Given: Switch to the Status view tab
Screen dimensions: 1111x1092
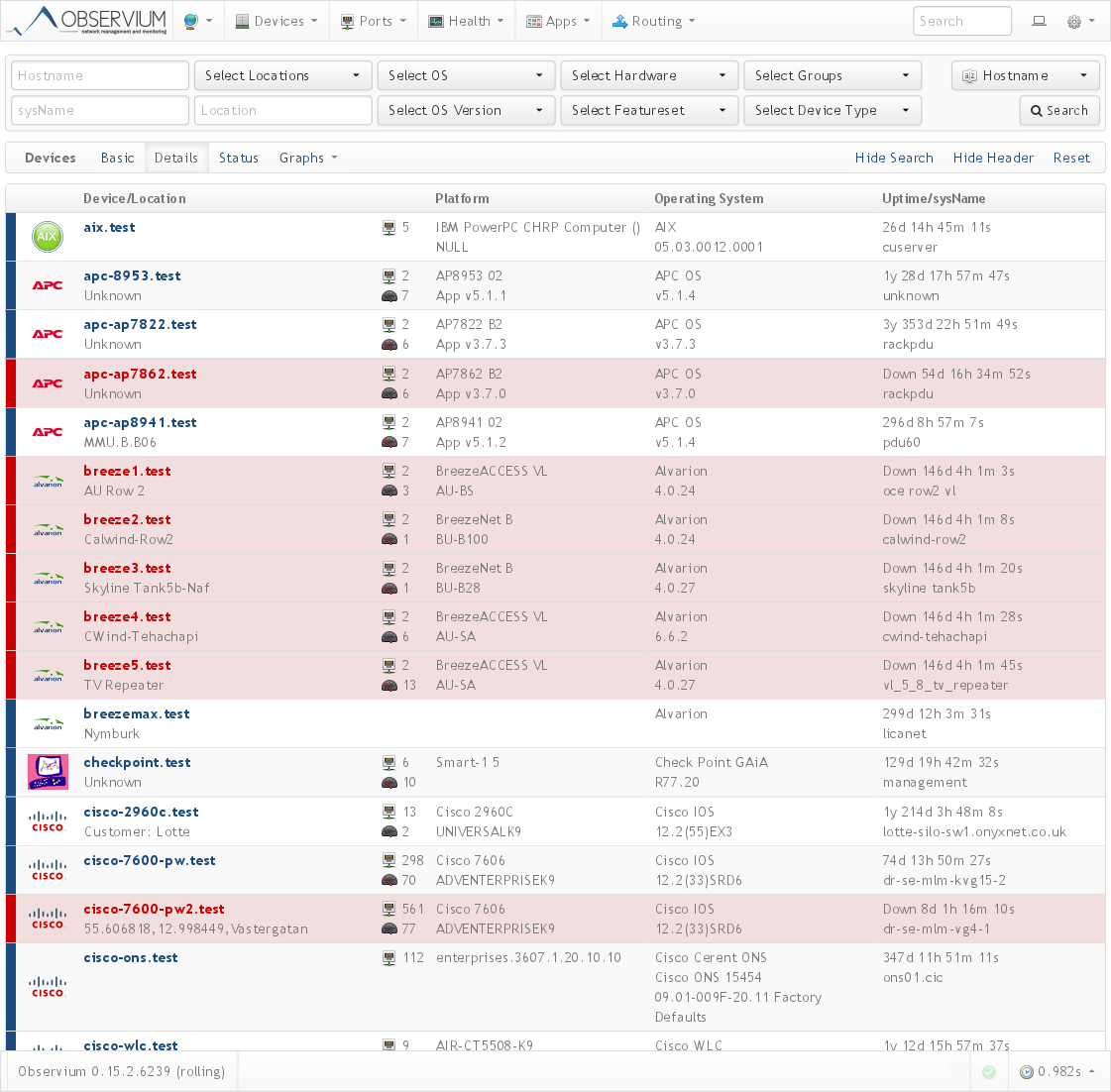Looking at the screenshot, I should (239, 158).
